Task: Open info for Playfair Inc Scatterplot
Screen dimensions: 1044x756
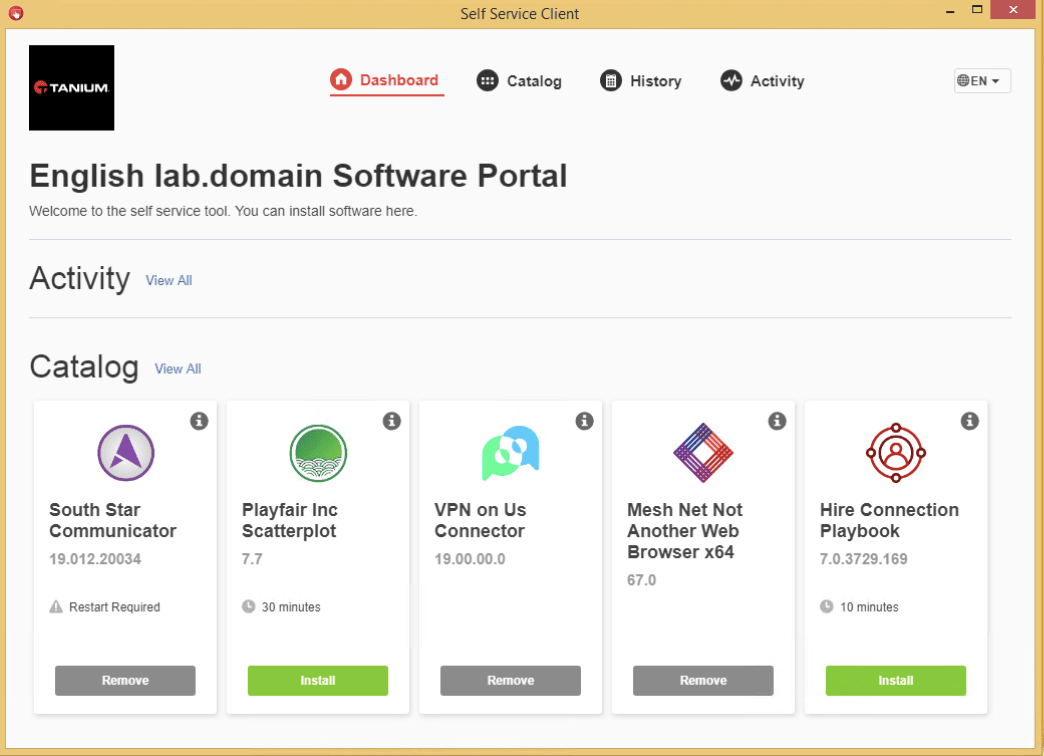Action: coord(391,421)
